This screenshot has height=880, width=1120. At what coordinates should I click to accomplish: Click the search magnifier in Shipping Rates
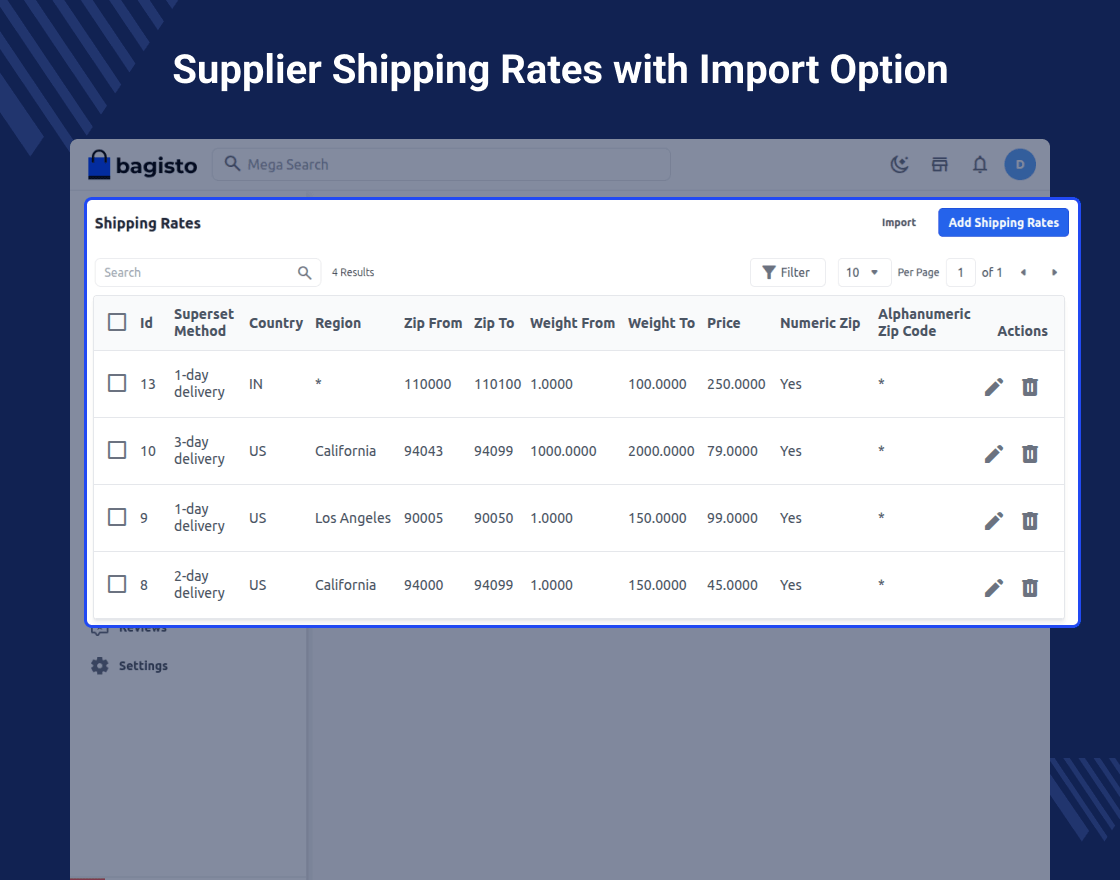(x=304, y=273)
